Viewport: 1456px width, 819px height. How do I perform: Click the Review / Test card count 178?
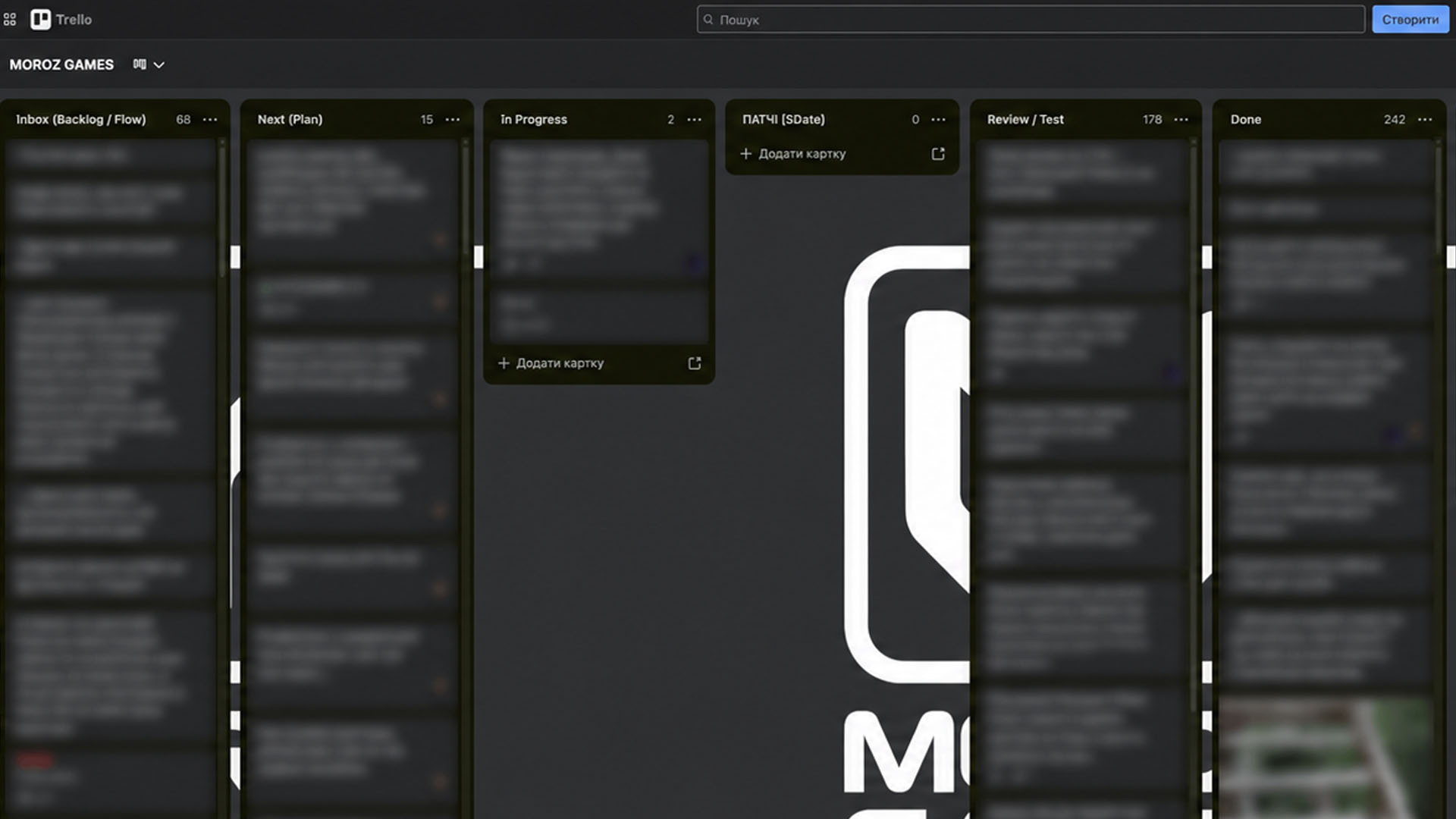[x=1153, y=120]
